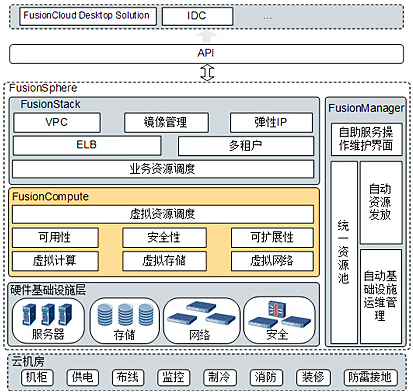
Task: Click the server icons labeled 服务器
Action: [47, 314]
